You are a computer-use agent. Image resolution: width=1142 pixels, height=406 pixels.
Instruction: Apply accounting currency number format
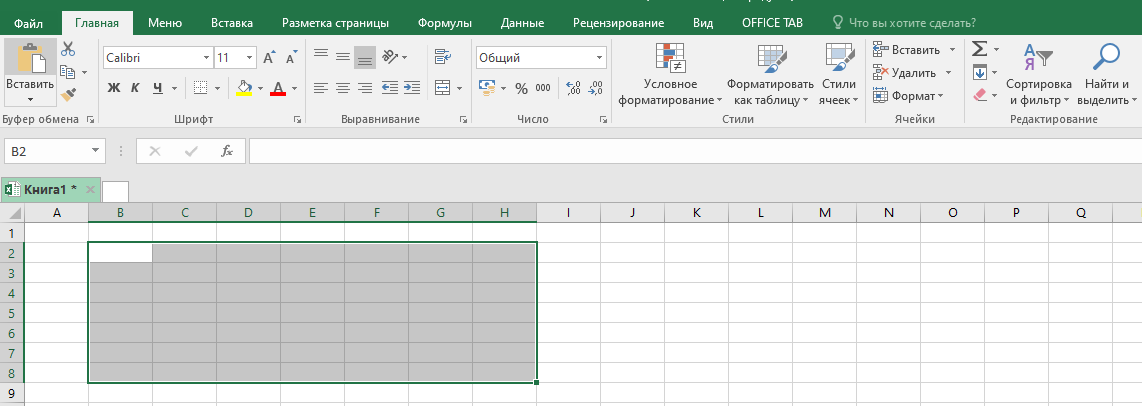click(487, 88)
